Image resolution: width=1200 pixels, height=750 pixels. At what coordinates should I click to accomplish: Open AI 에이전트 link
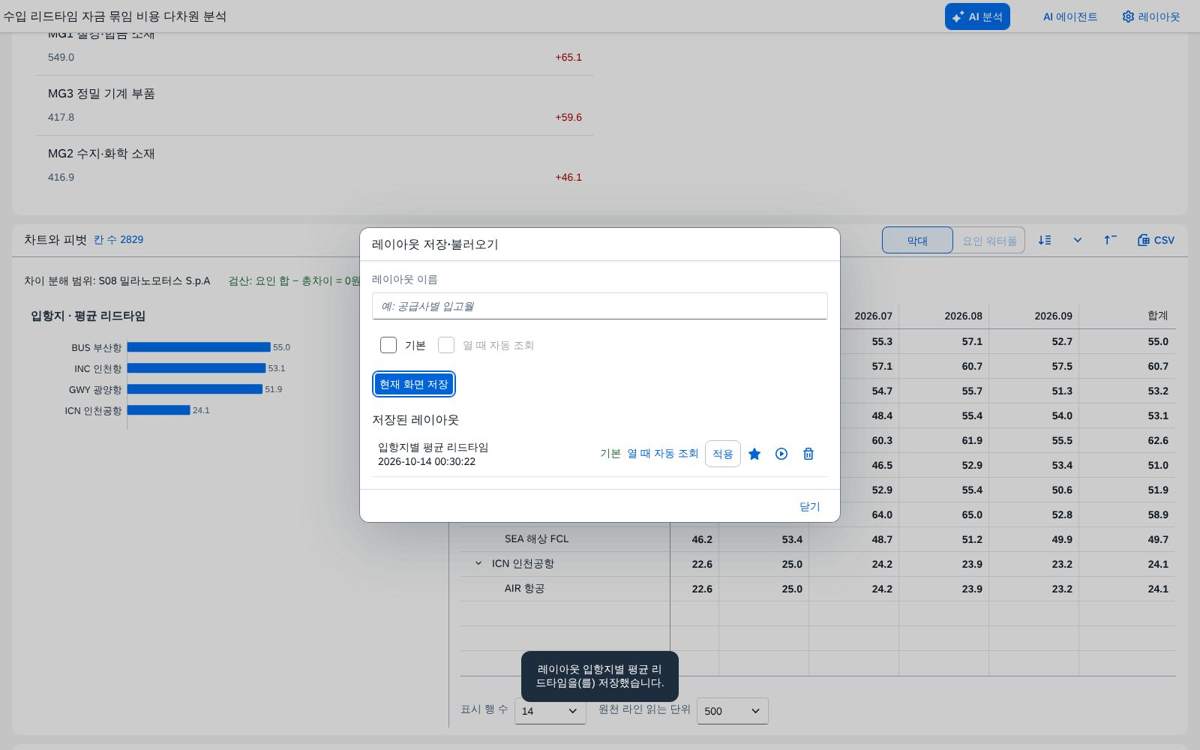(x=1069, y=16)
